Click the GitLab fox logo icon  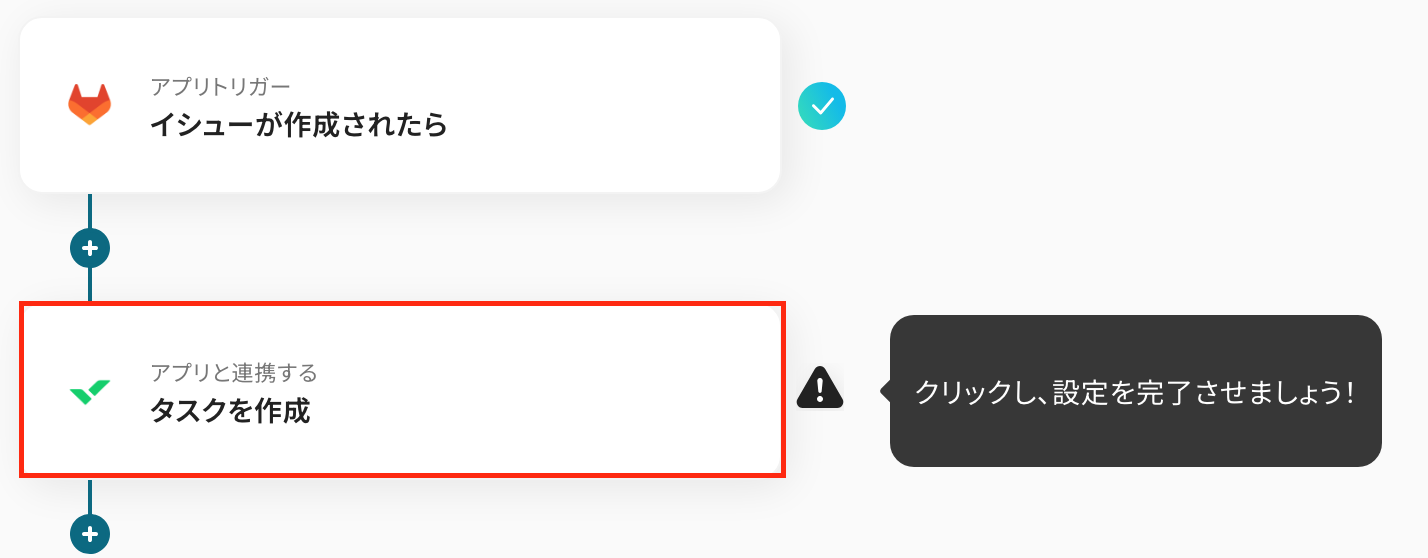pyautogui.click(x=89, y=105)
